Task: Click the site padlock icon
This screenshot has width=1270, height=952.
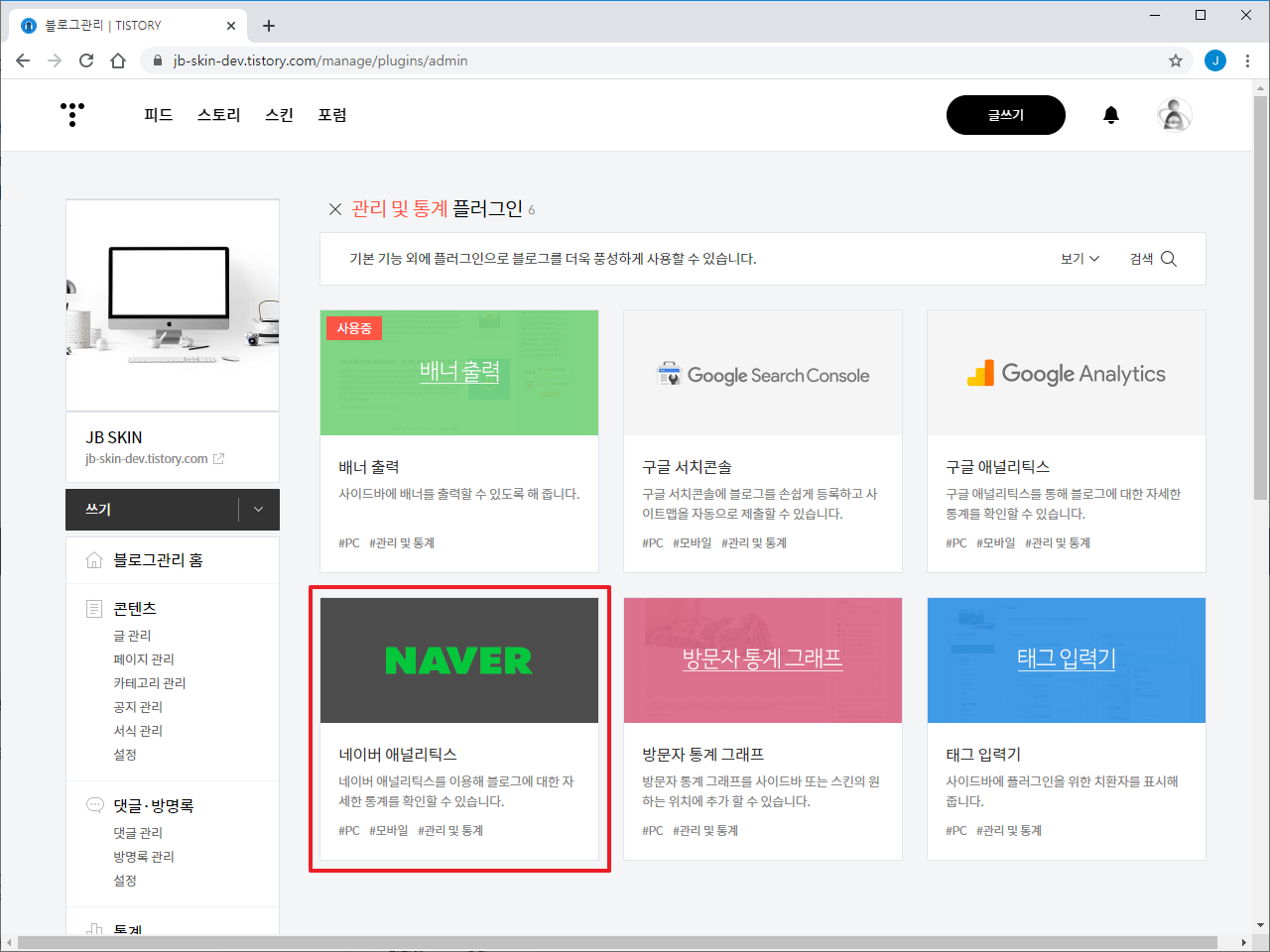Action: point(157,60)
